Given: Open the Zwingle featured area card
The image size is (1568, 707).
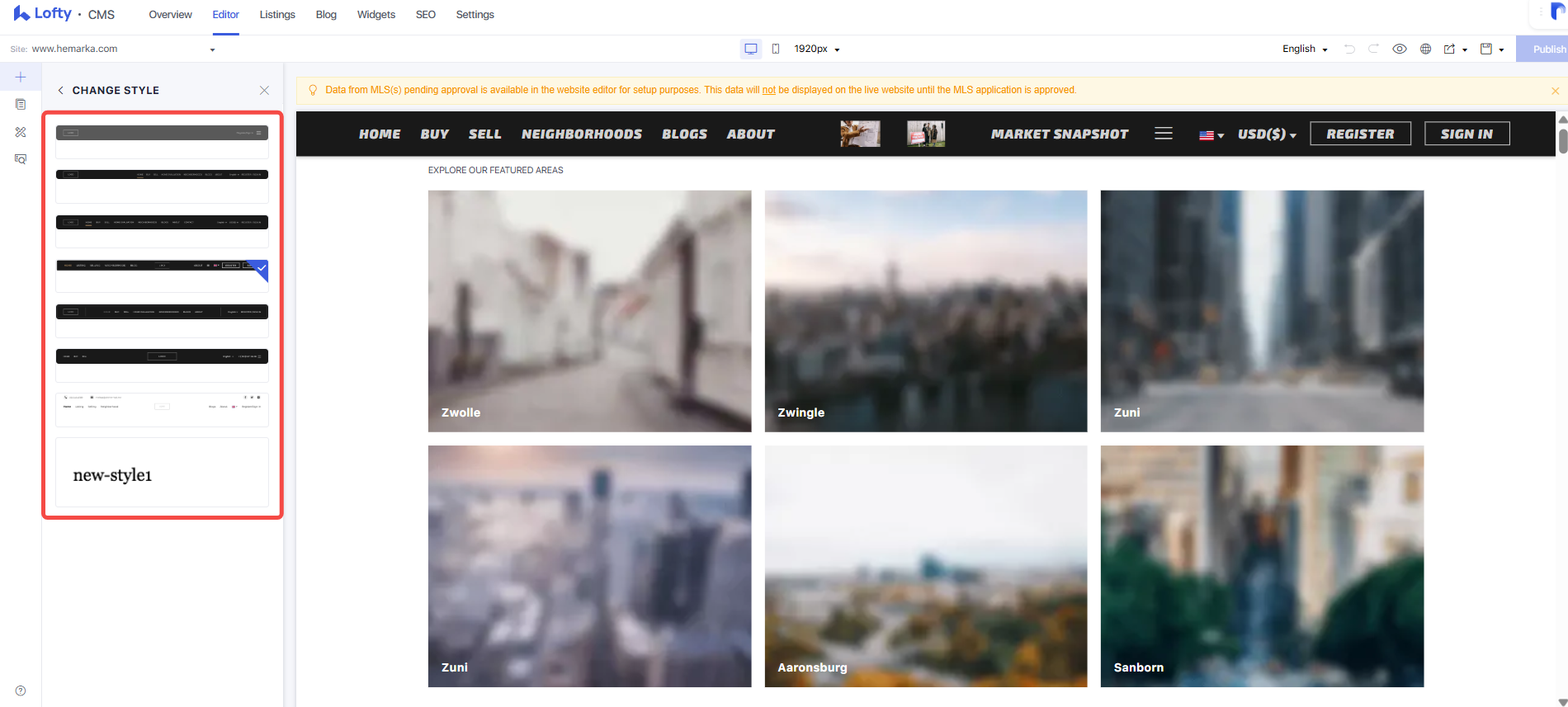Looking at the screenshot, I should pos(926,311).
